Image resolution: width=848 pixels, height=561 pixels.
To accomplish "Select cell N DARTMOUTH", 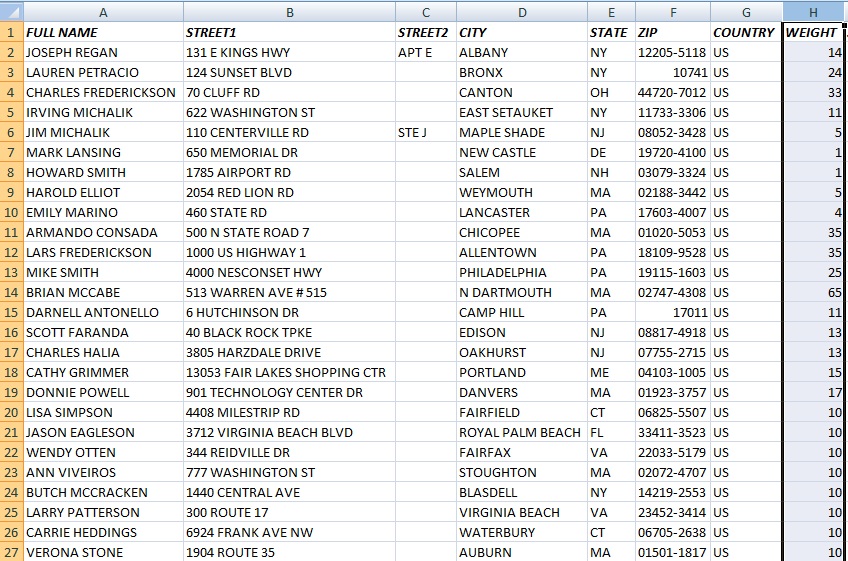I will click(x=522, y=293).
